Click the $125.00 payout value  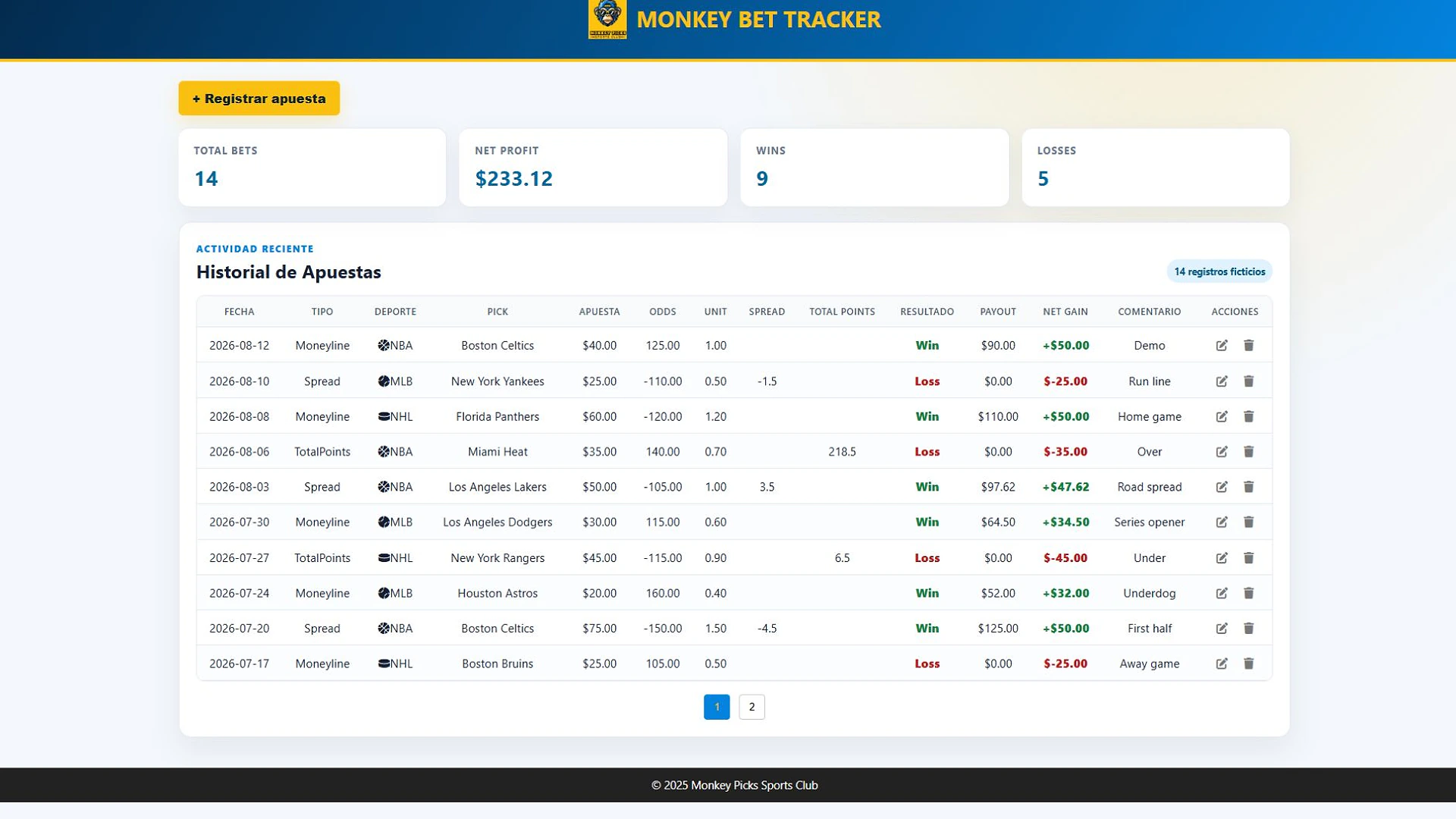coord(998,629)
